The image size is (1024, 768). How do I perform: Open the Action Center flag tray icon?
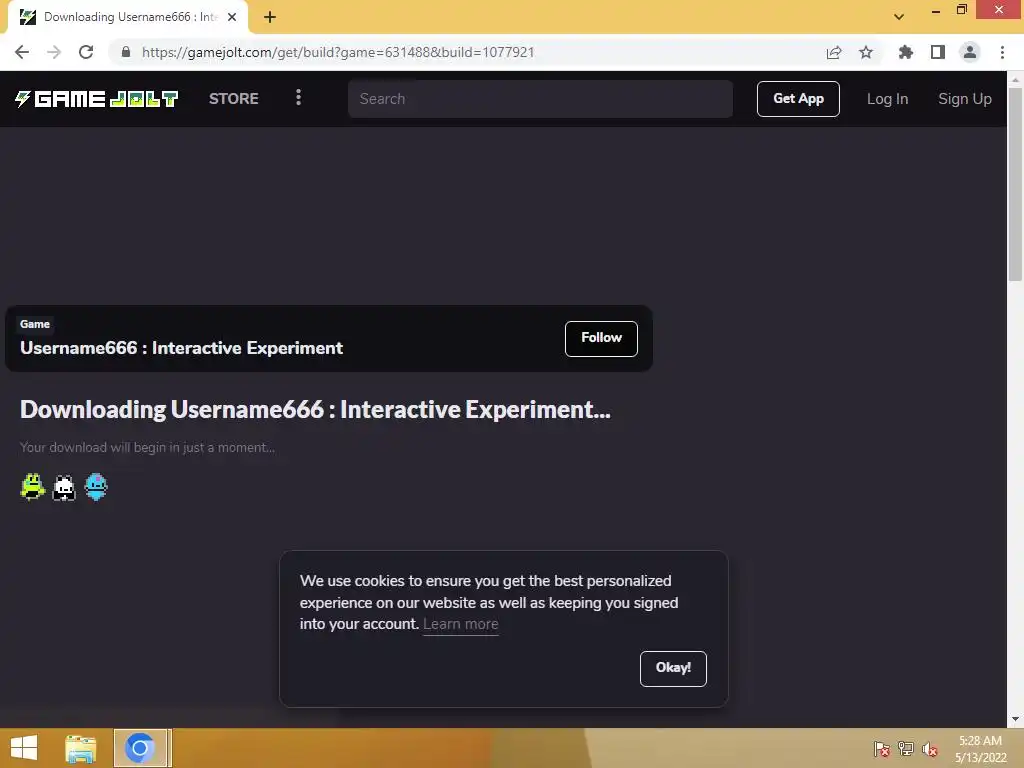pyautogui.click(x=882, y=749)
